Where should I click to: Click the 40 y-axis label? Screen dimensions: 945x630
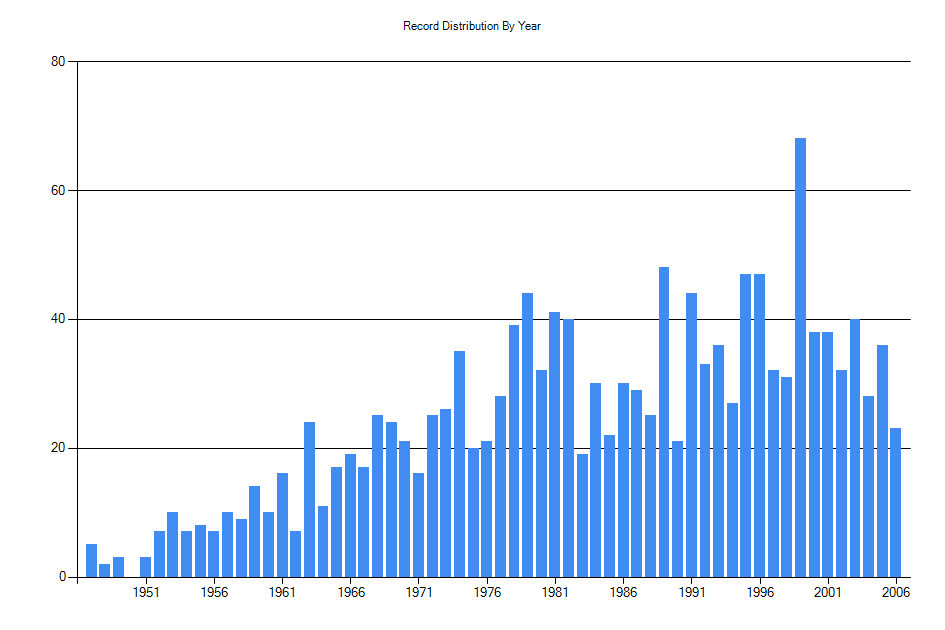click(x=58, y=320)
